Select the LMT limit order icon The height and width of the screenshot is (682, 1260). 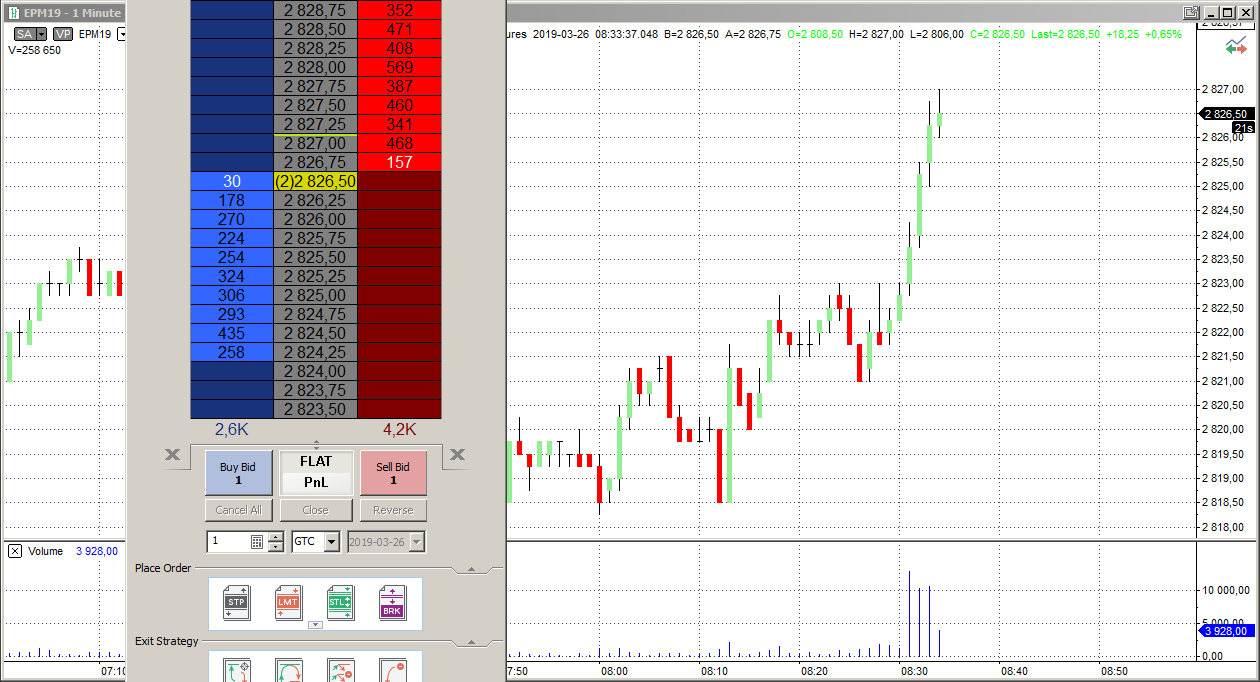288,603
